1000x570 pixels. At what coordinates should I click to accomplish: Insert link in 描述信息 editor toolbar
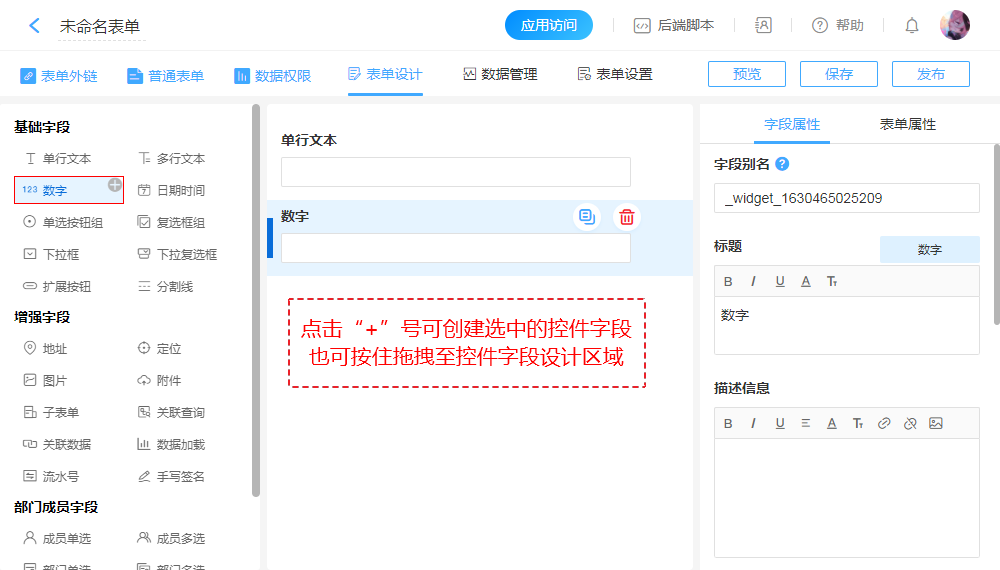pyautogui.click(x=883, y=423)
